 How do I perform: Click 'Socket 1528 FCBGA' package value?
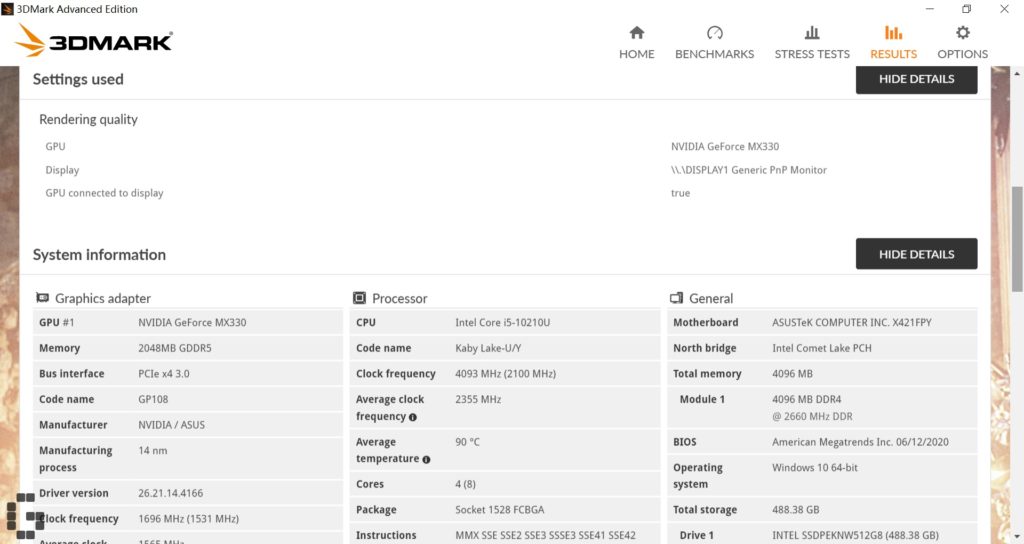[500, 509]
